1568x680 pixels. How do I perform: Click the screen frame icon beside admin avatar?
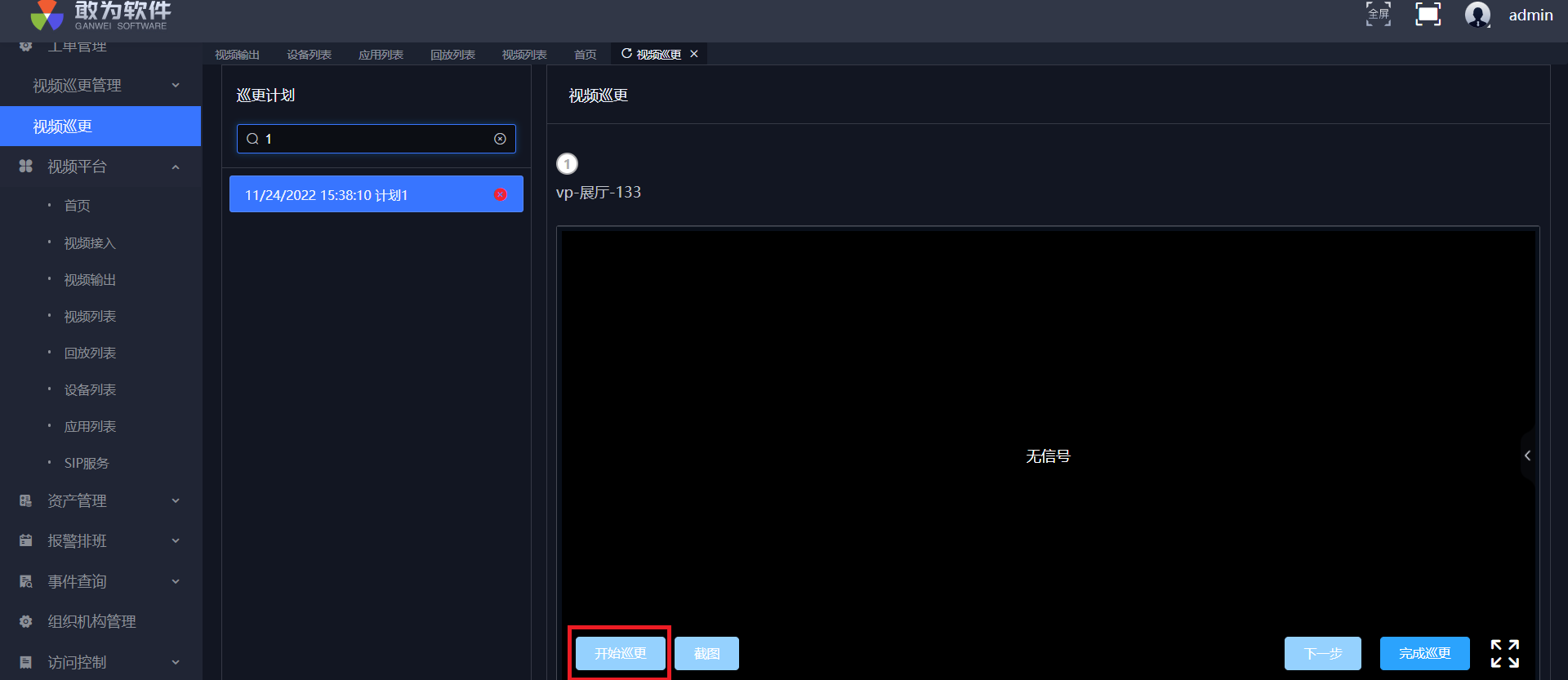coord(1428,14)
